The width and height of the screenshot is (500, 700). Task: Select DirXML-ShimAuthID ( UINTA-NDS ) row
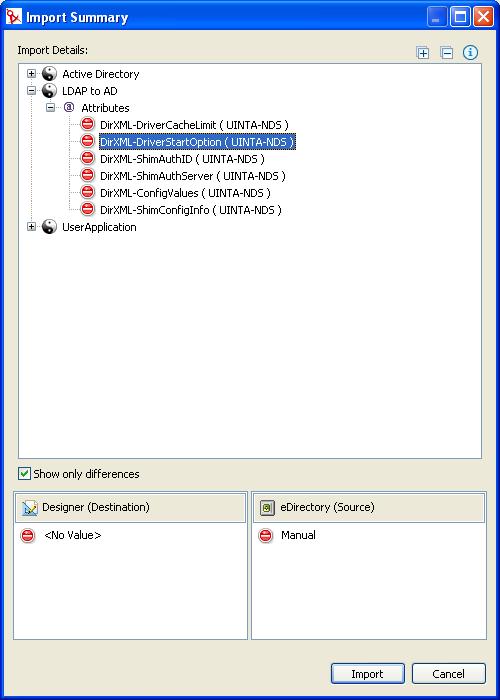click(x=182, y=159)
